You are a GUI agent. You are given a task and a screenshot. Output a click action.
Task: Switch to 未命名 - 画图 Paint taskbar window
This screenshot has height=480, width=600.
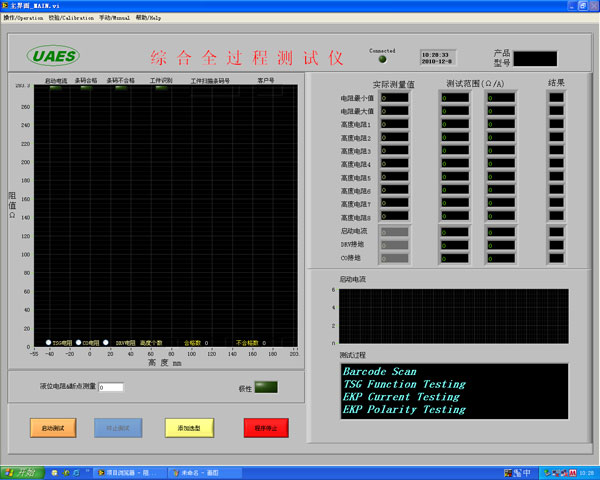[x=205, y=473]
